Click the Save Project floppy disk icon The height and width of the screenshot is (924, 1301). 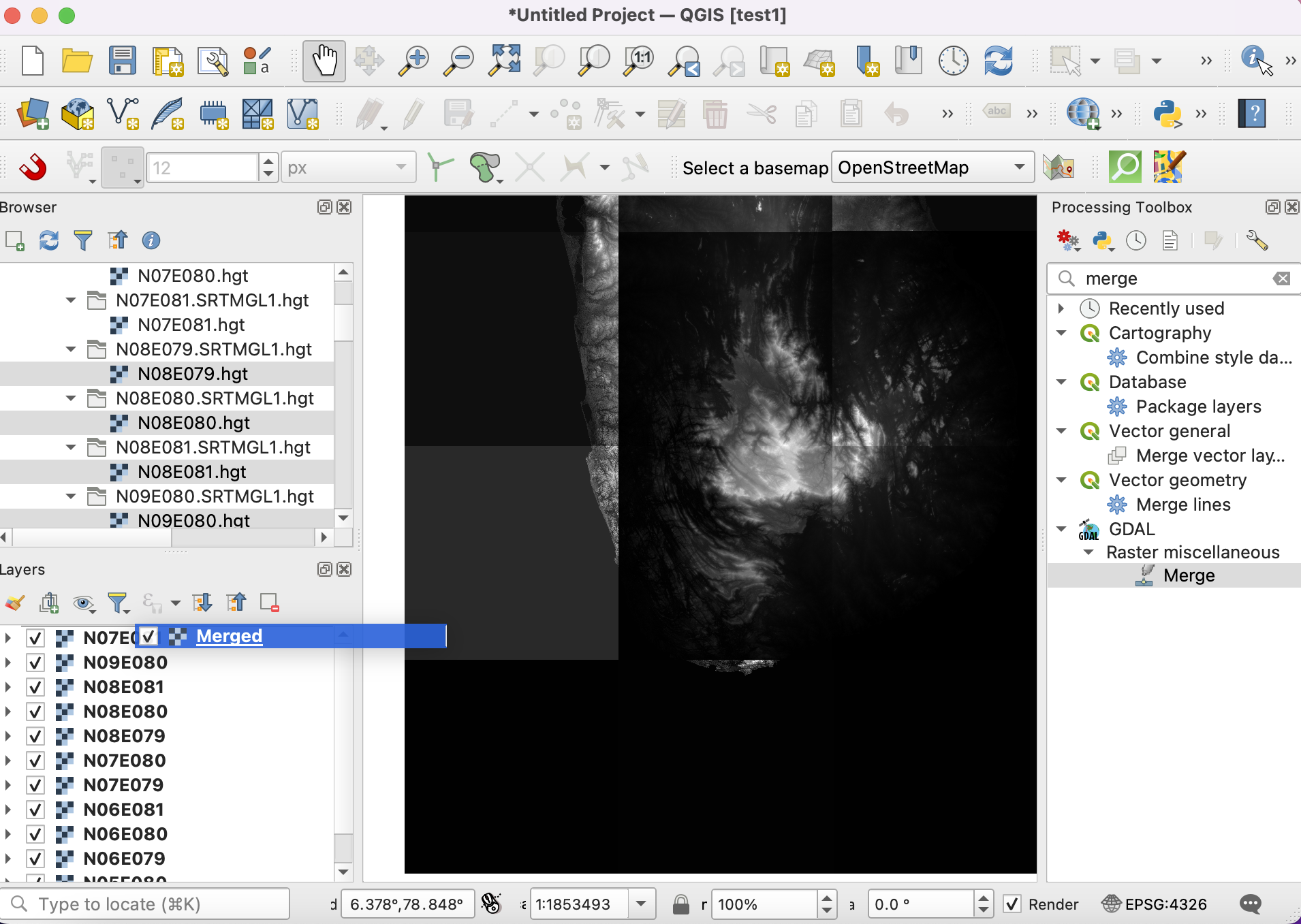pos(123,61)
